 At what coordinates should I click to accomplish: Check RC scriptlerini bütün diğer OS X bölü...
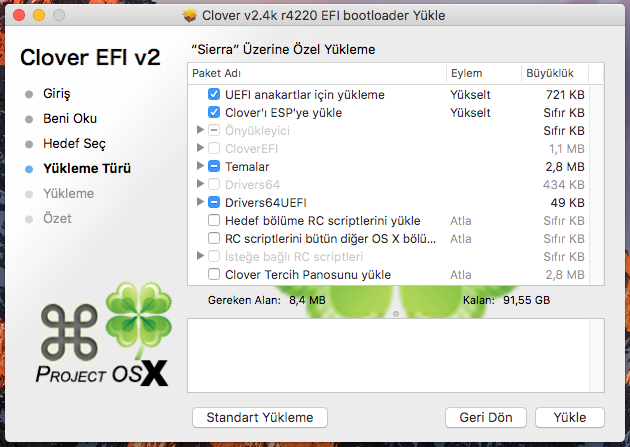[x=214, y=239]
